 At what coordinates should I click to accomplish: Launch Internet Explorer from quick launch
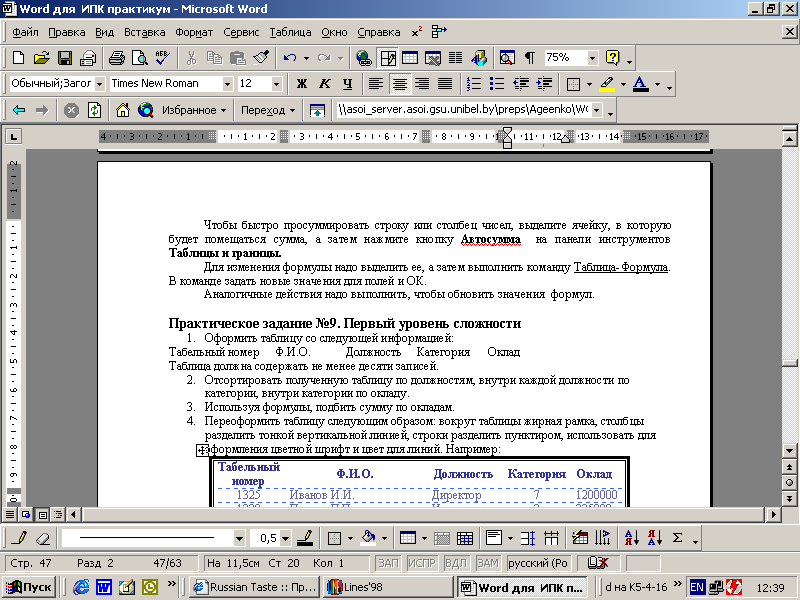81,587
